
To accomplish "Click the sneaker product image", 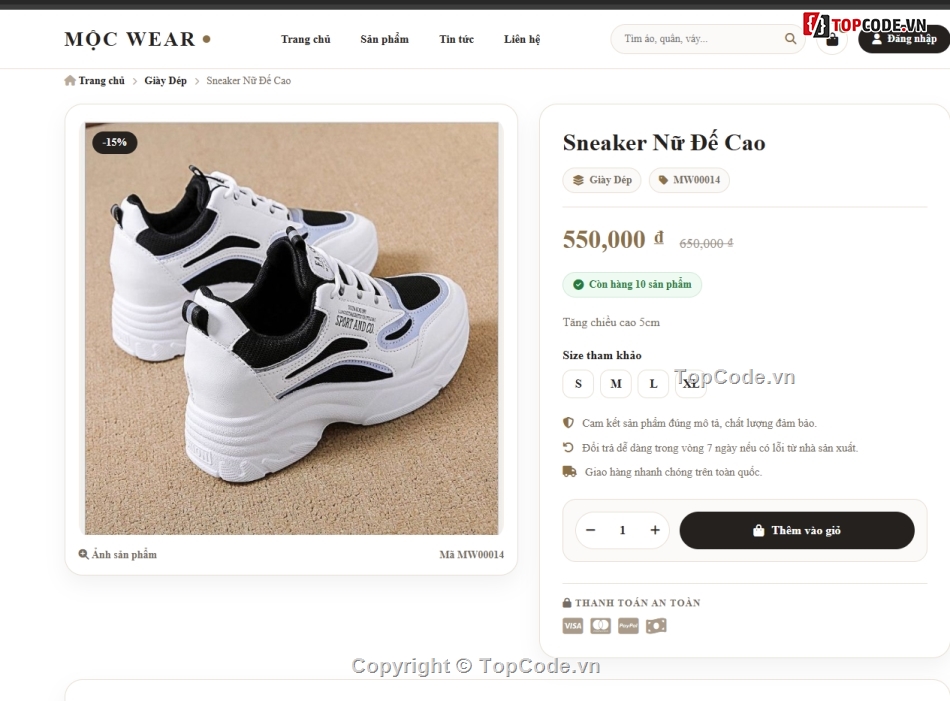I will pos(291,328).
